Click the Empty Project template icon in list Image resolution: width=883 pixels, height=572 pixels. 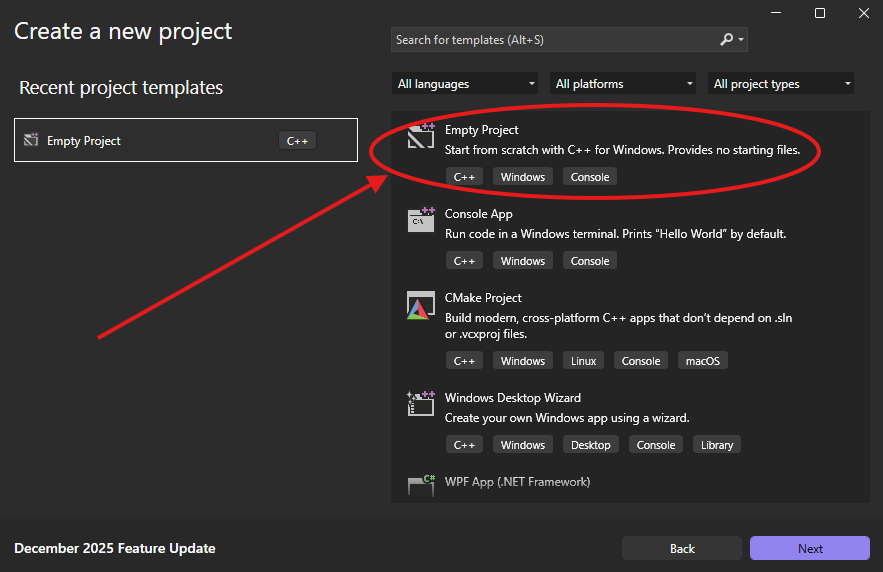tap(421, 136)
